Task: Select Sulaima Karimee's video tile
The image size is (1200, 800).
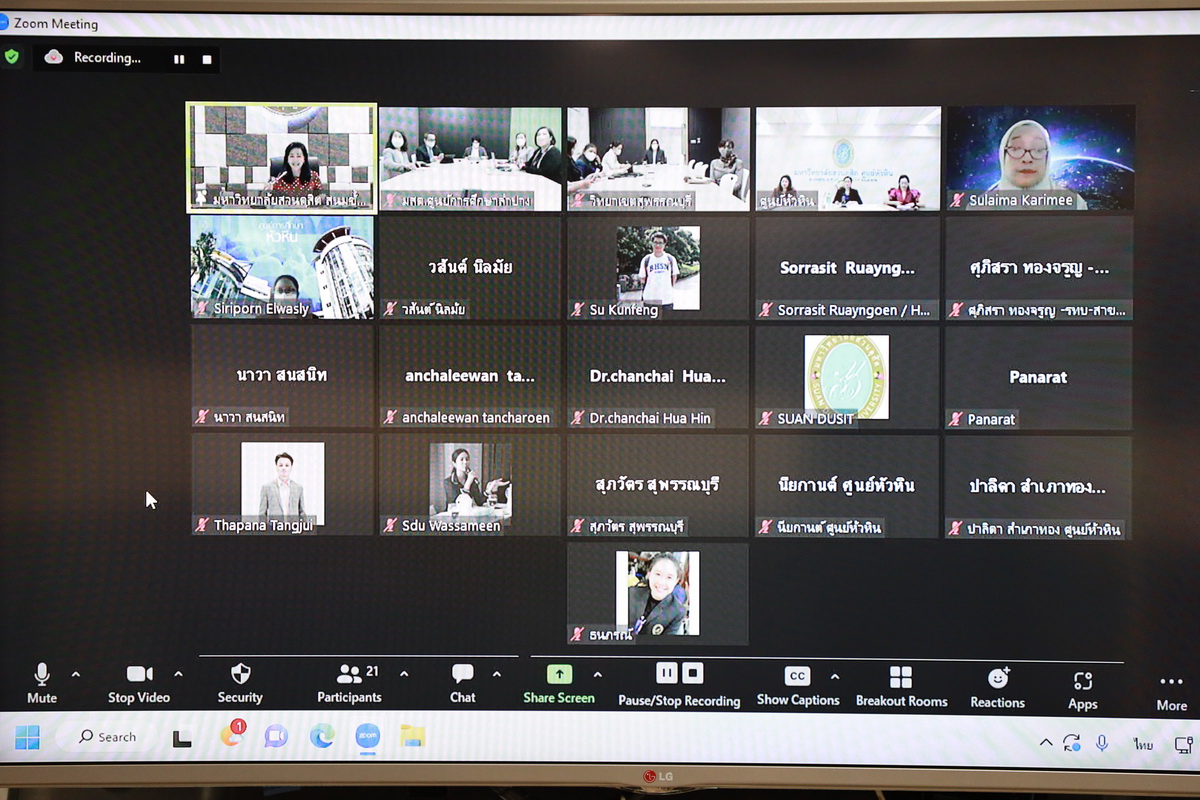Action: tap(1040, 158)
